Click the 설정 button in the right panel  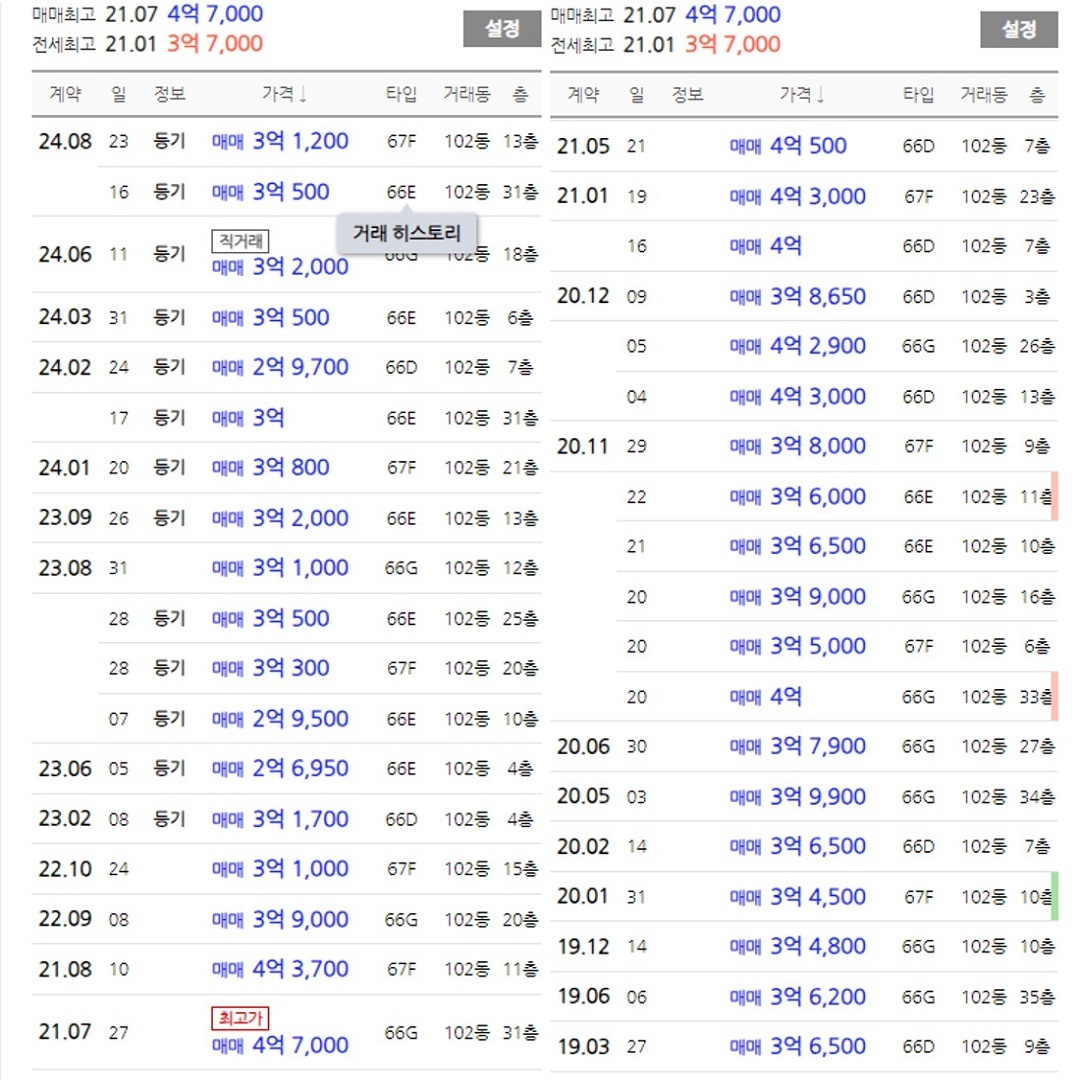pyautogui.click(x=1018, y=29)
